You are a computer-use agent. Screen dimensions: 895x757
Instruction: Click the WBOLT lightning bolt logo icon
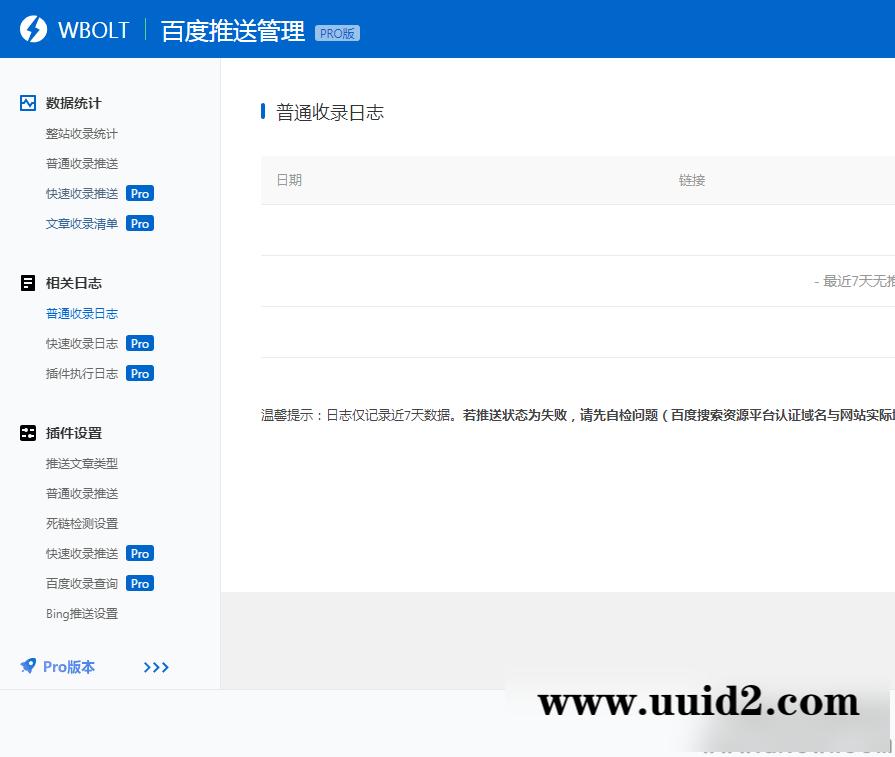33,29
